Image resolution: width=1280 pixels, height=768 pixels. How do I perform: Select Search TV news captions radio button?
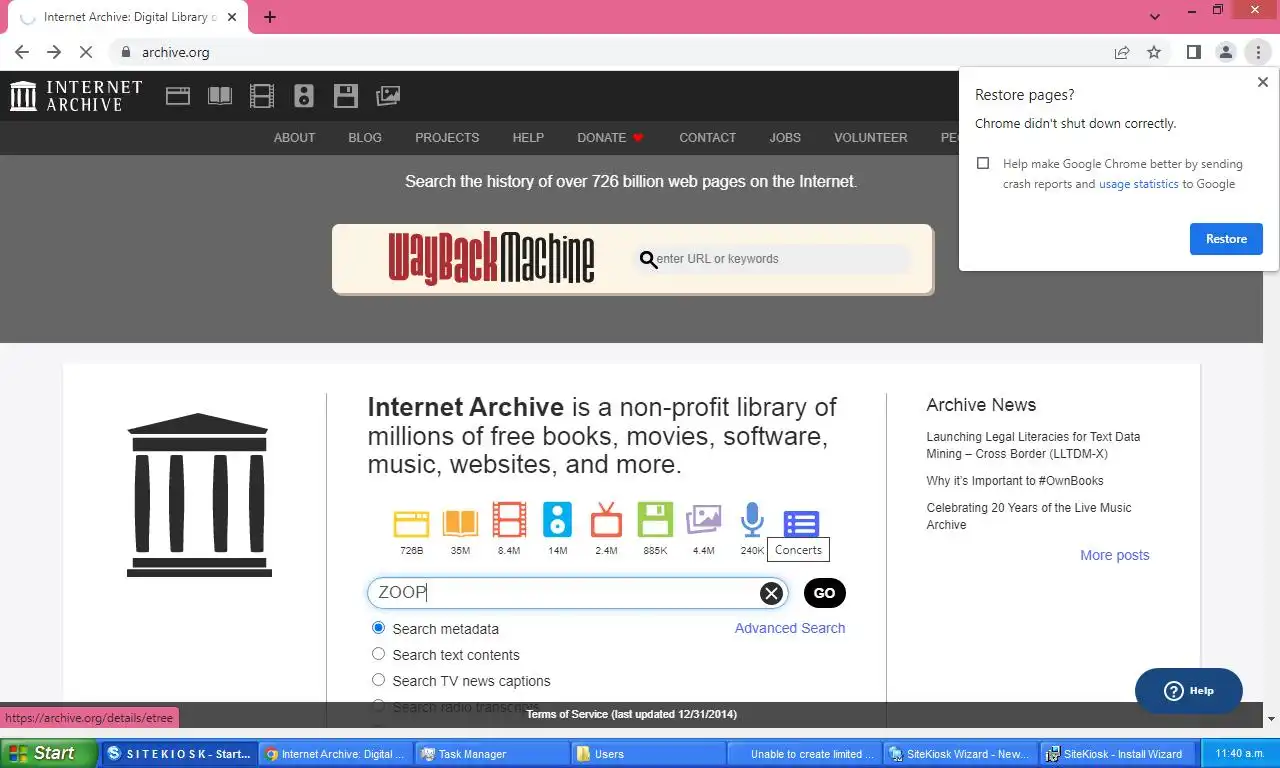(378, 680)
